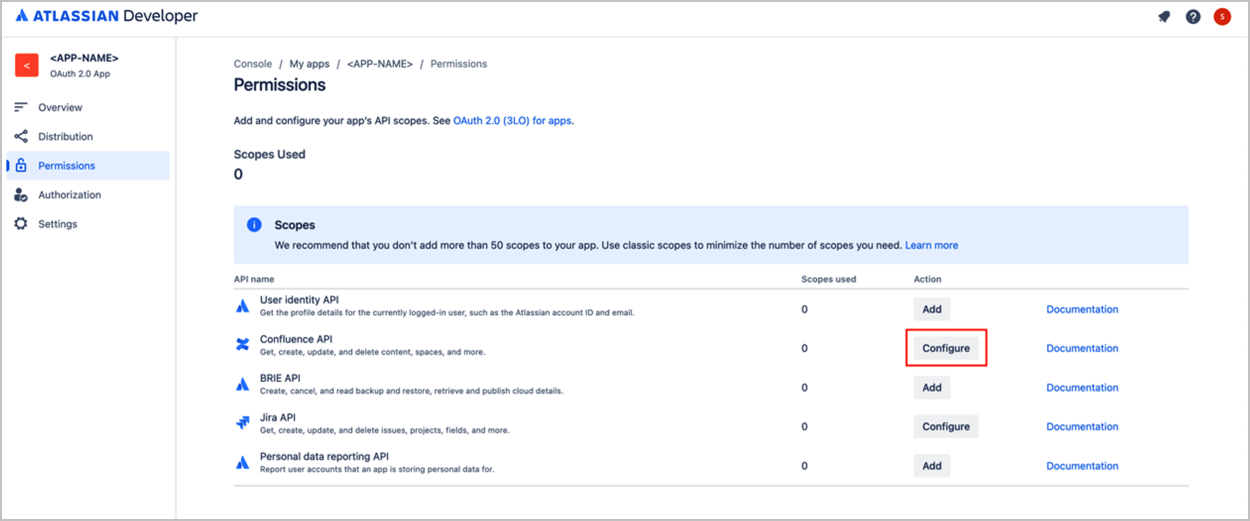Click the <APP-NAME> title in sidebar
This screenshot has height=521, width=1250.
tap(84, 58)
